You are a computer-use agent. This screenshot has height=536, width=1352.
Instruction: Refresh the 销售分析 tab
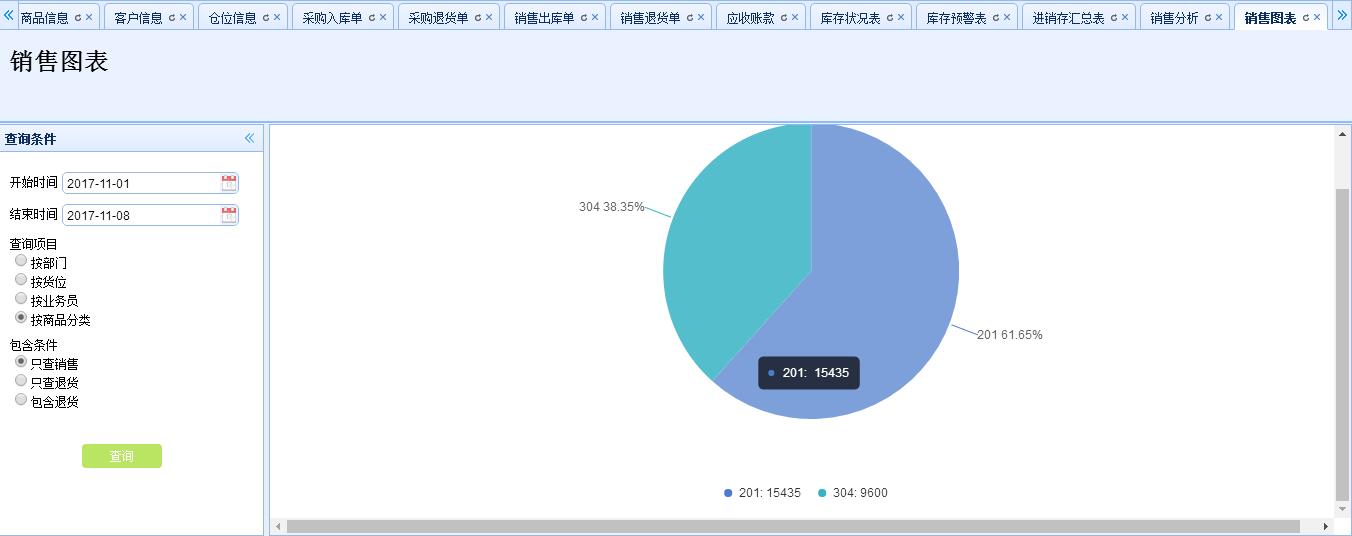(x=1207, y=17)
